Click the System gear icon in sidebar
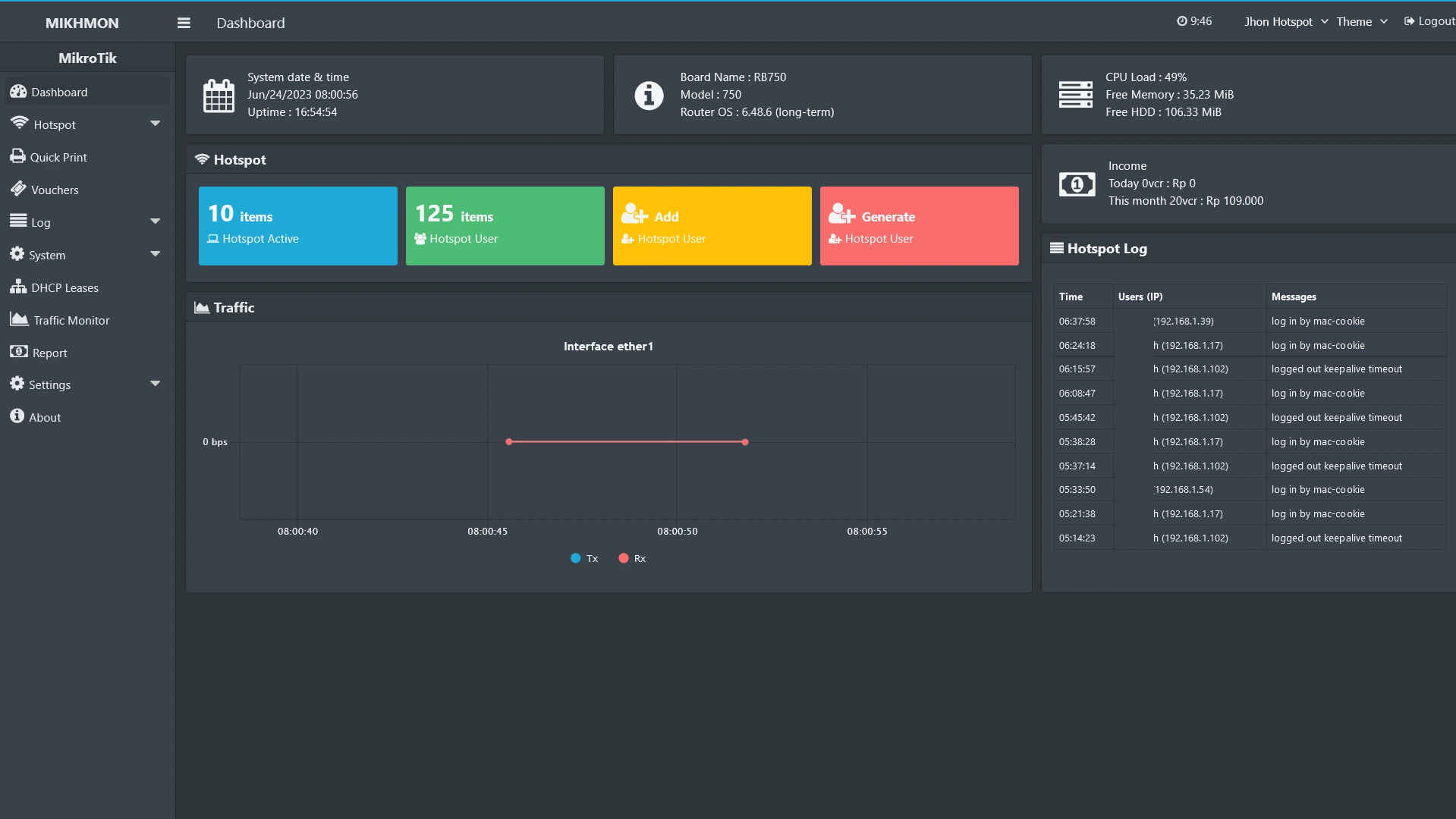The image size is (1456, 819). coord(17,254)
